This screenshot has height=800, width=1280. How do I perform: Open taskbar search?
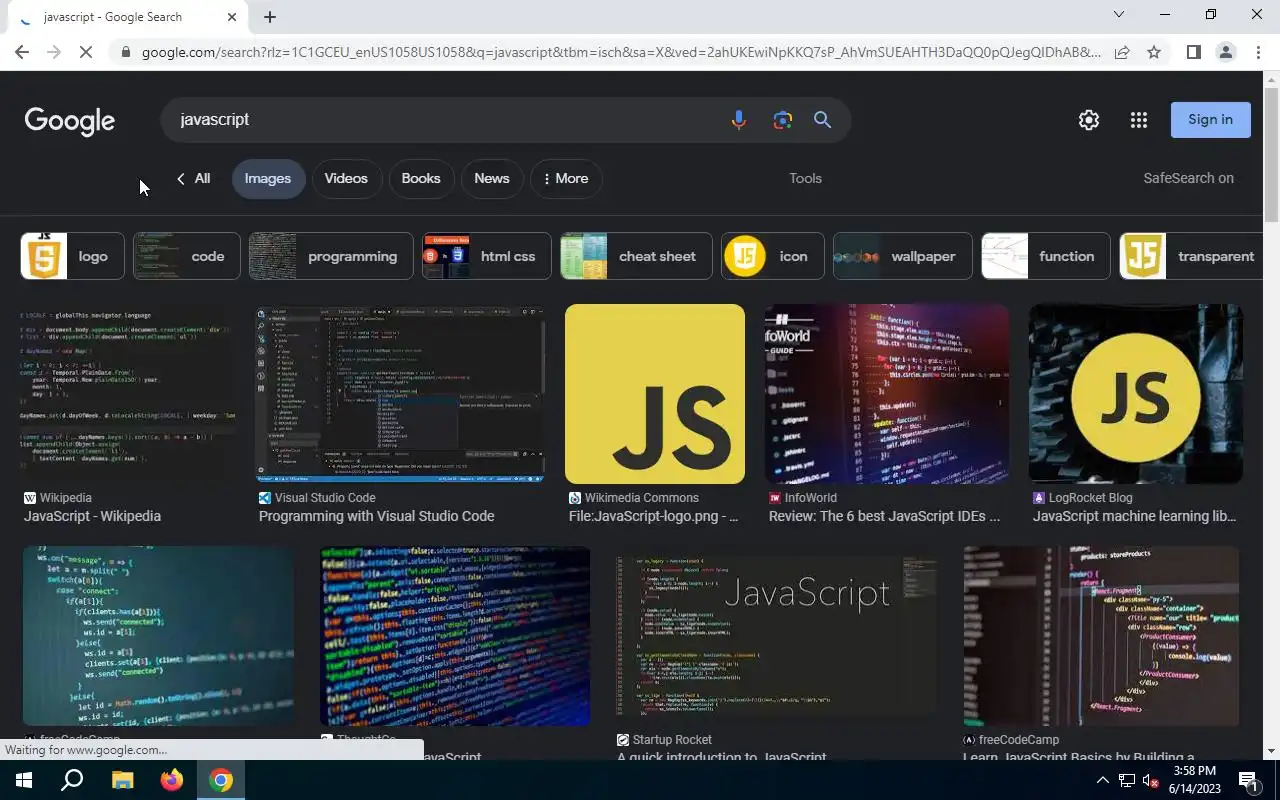pyautogui.click(x=72, y=780)
